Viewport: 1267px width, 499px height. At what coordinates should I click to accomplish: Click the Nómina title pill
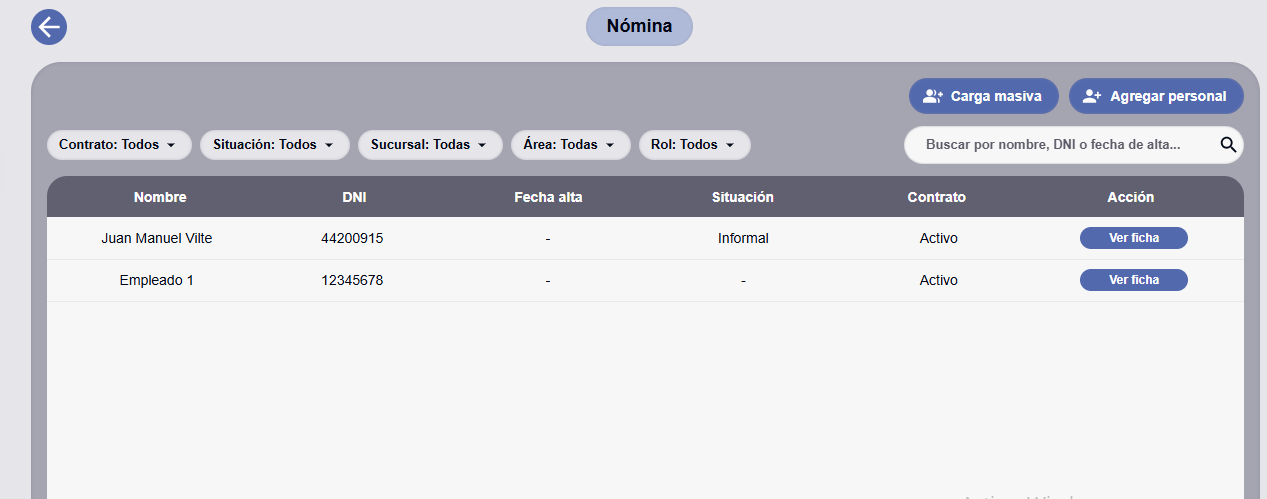coord(639,26)
